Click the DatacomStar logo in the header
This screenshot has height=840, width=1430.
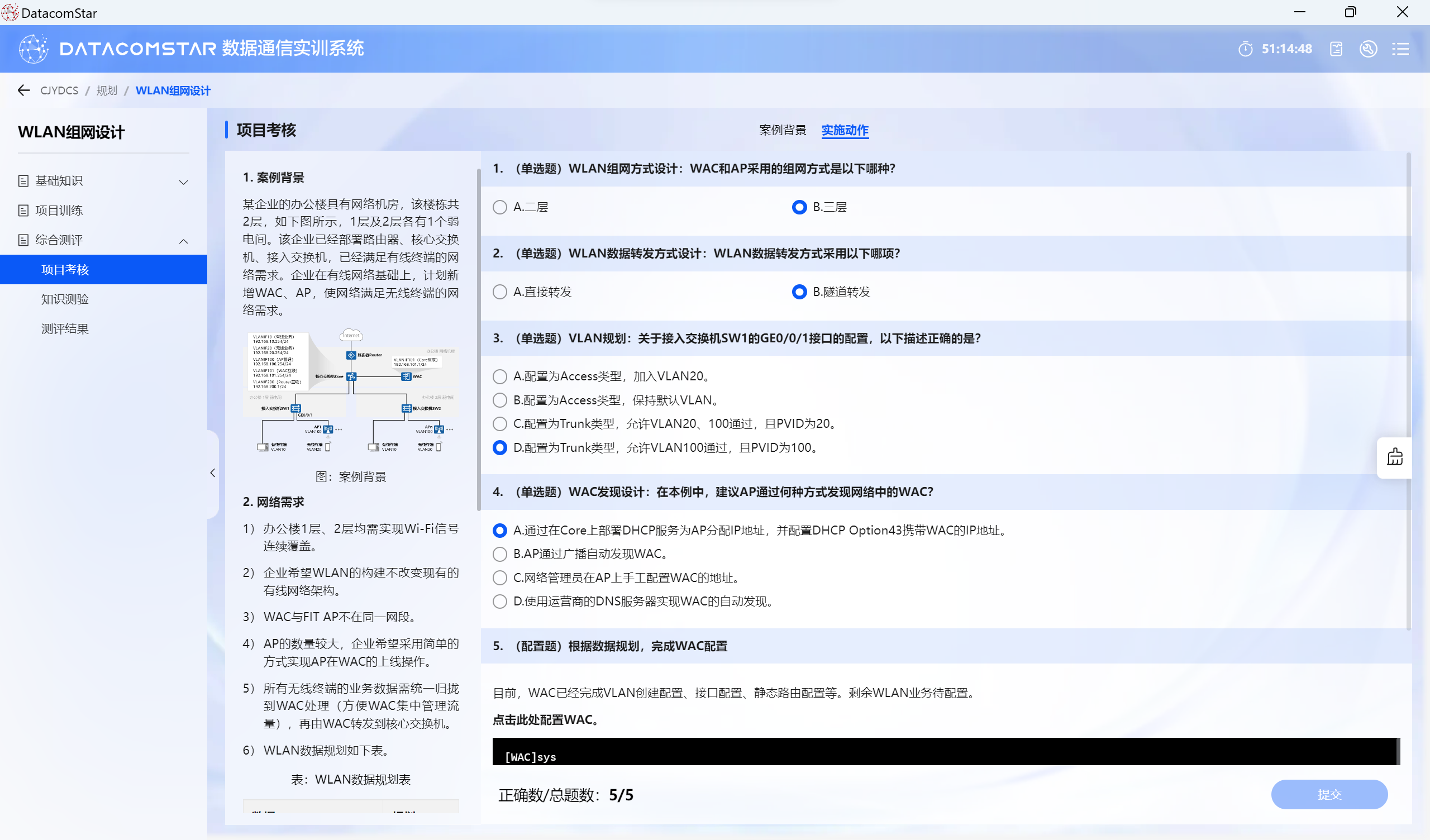33,49
